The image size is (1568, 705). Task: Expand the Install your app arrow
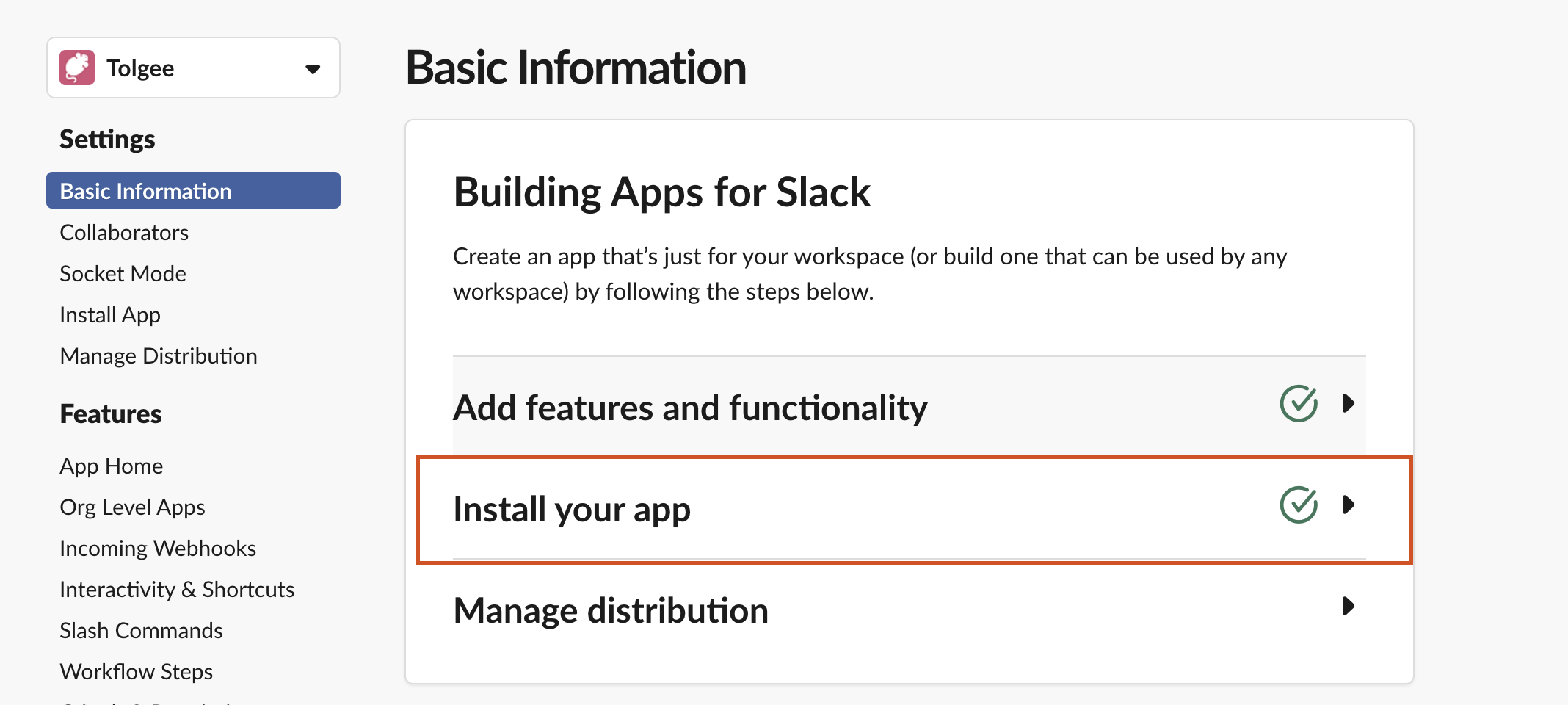(x=1348, y=505)
